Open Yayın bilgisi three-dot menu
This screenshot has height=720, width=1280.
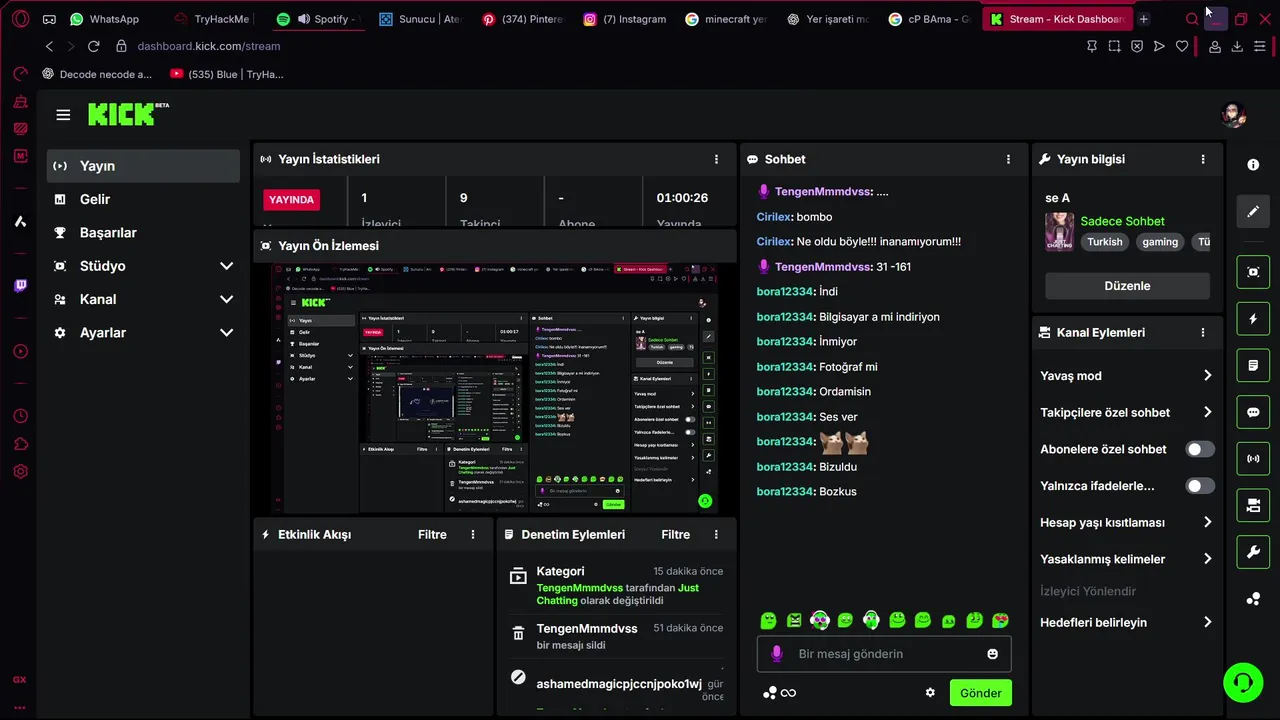point(1203,159)
